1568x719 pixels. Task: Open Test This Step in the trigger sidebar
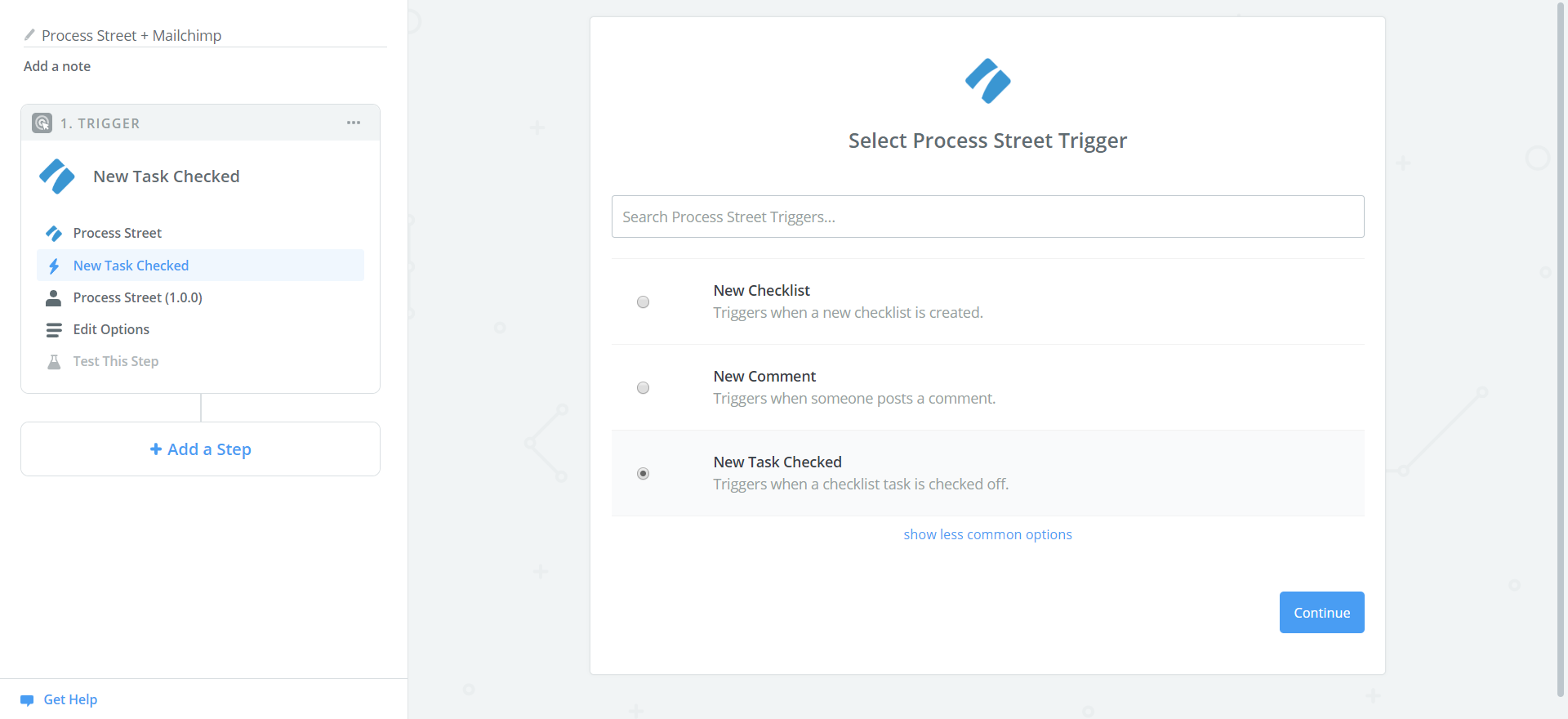point(114,361)
